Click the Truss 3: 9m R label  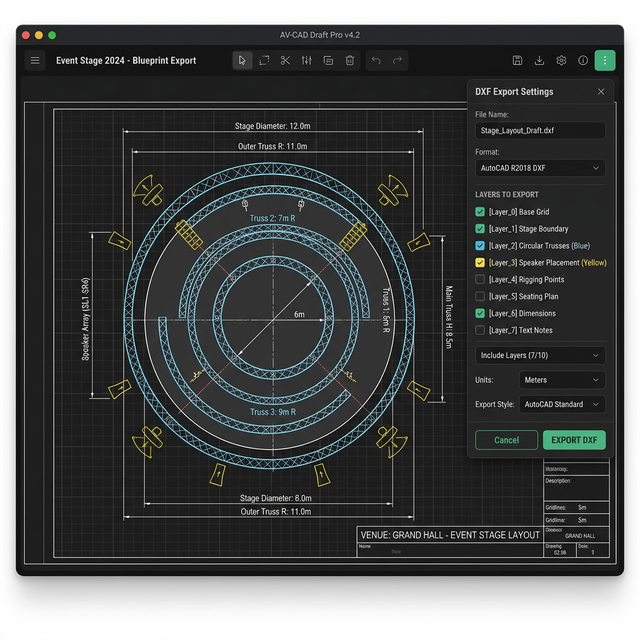click(x=273, y=412)
